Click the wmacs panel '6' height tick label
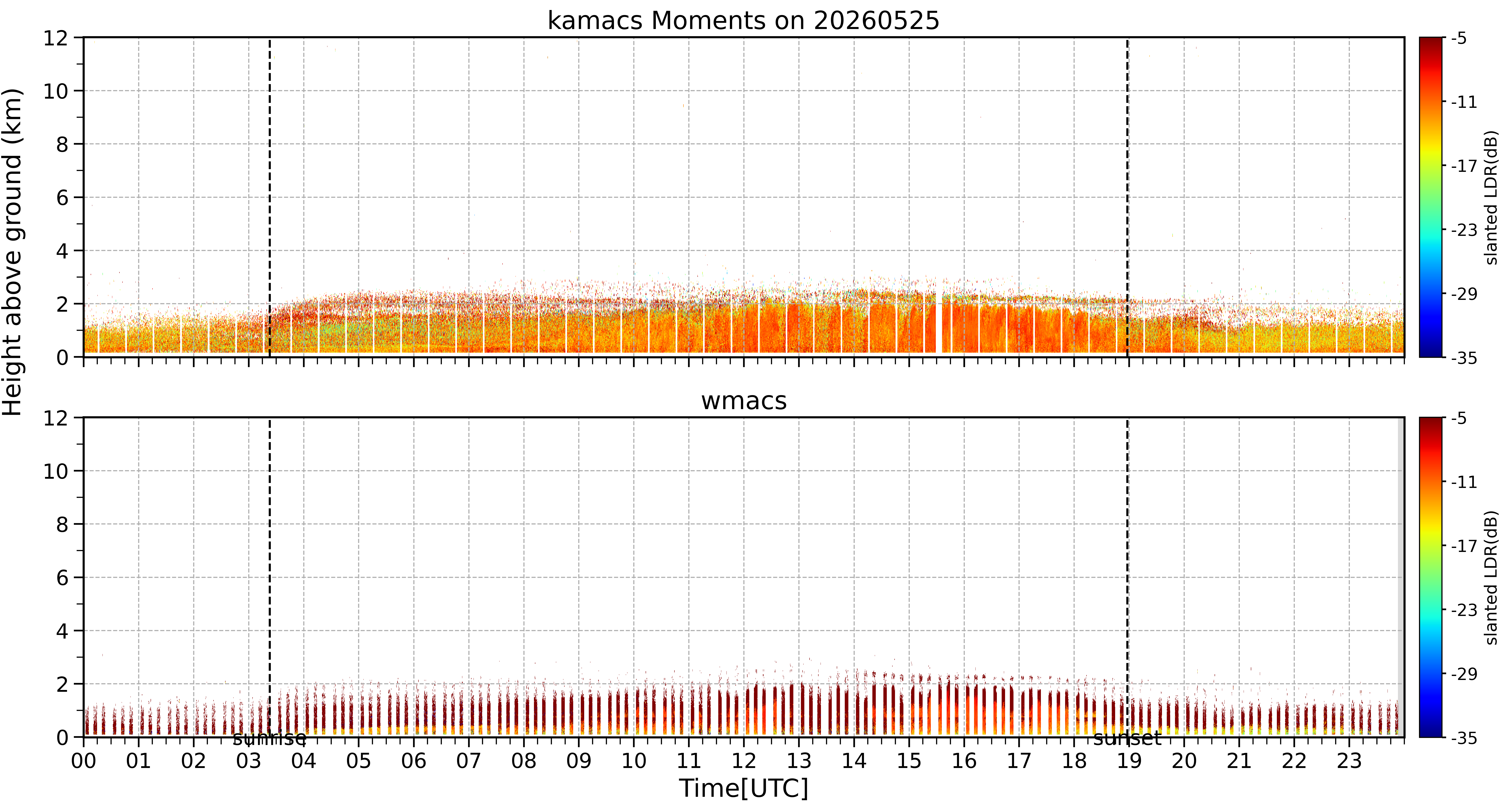The height and width of the screenshot is (812, 1510). [62, 578]
